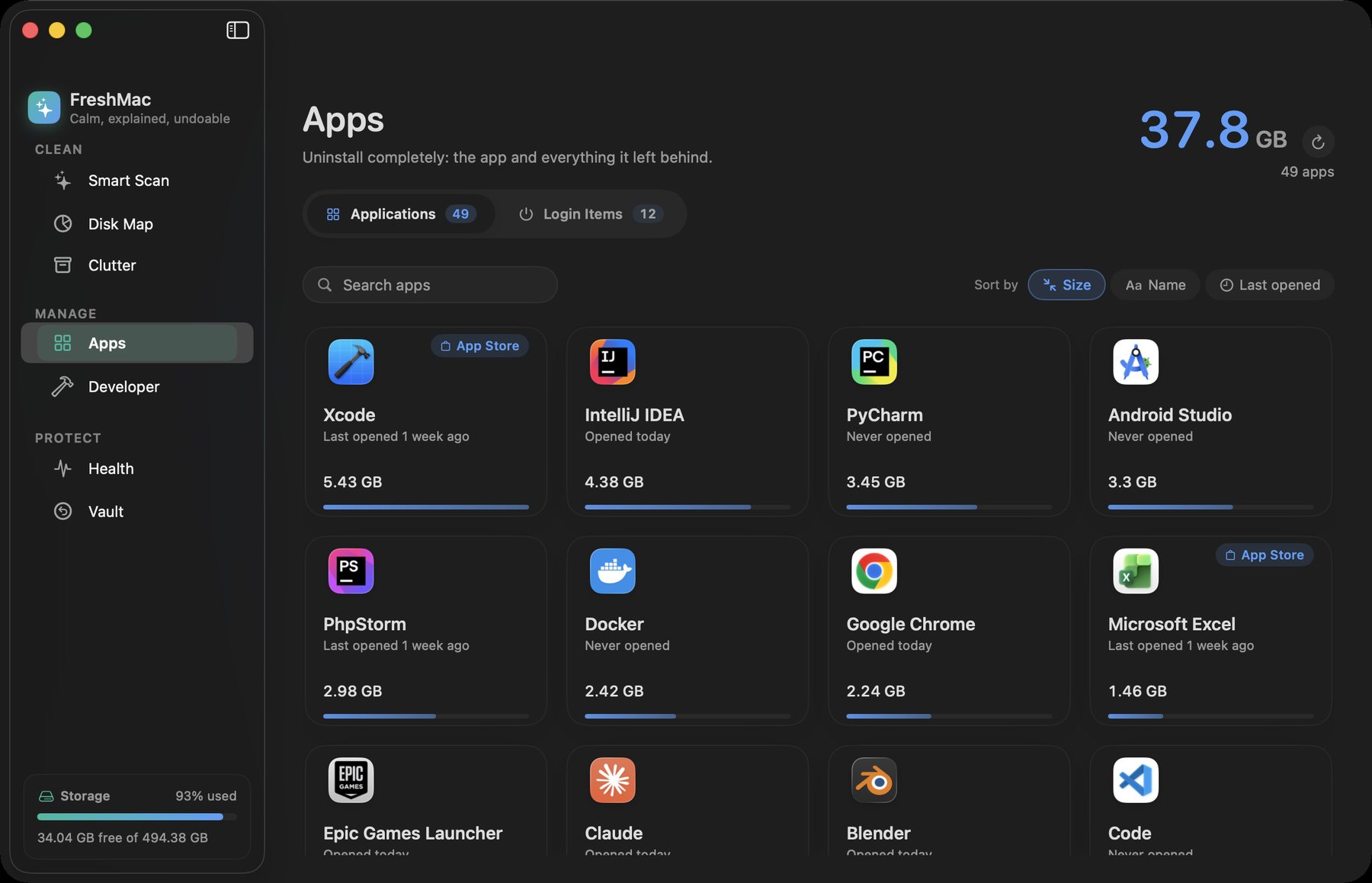
Task: Open Vault section in sidebar
Action: (x=137, y=511)
